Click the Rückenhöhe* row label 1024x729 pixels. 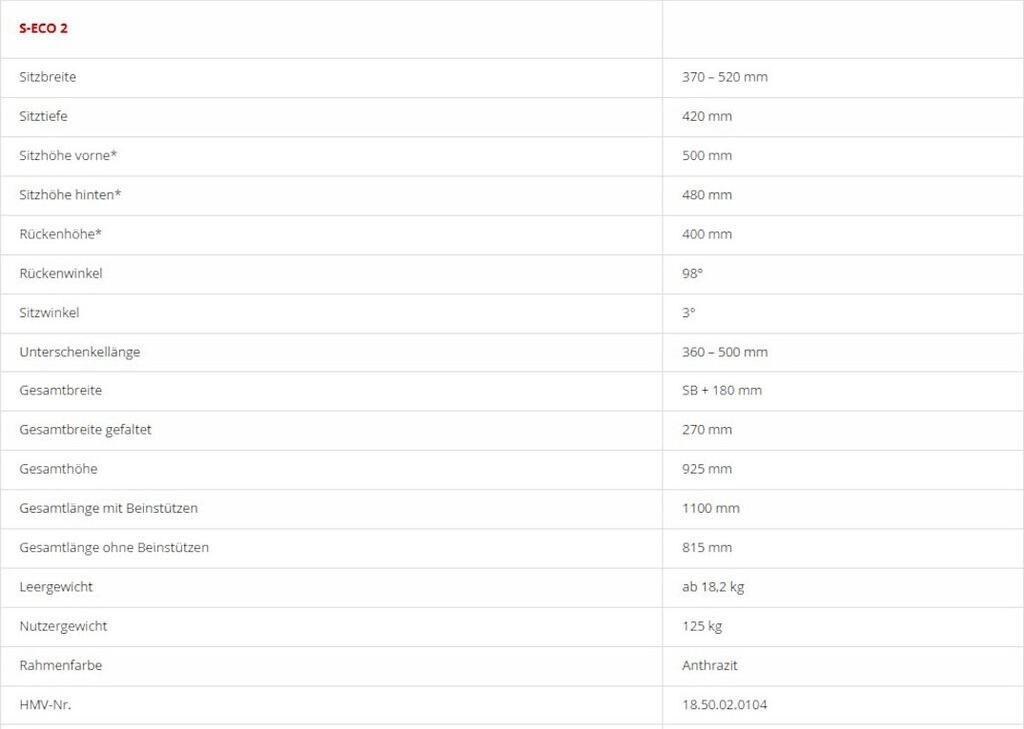(x=61, y=234)
